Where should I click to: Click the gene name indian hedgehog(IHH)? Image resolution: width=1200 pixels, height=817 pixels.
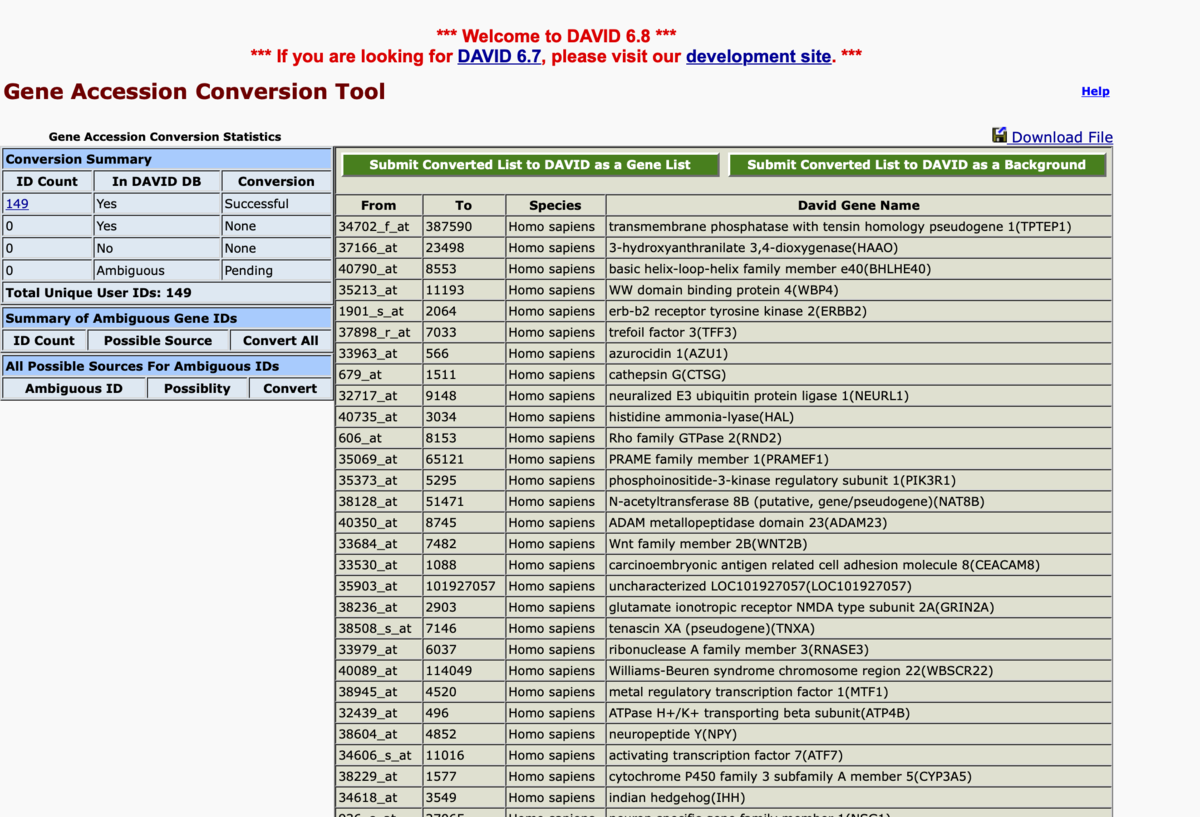click(677, 798)
